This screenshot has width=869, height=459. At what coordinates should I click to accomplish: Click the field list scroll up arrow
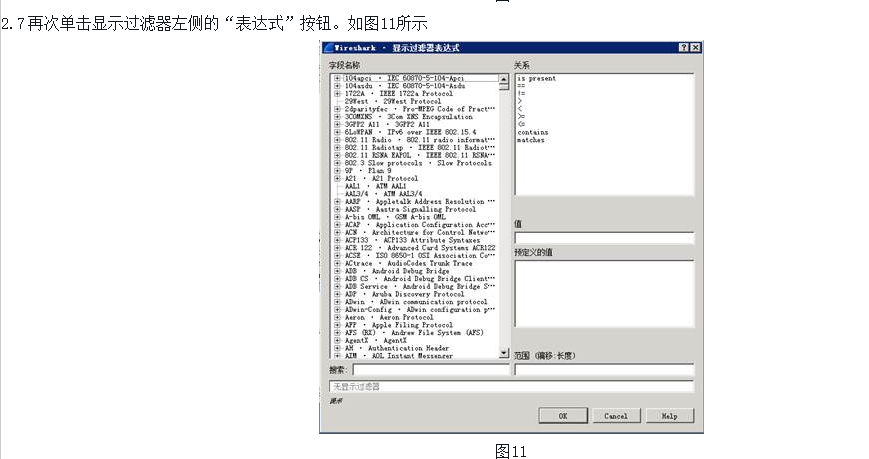pos(504,80)
